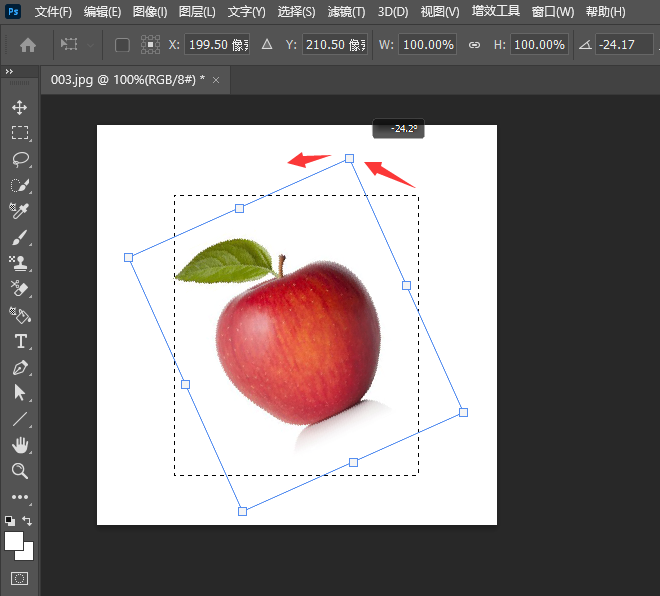Viewport: 660px width, 596px height.
Task: Select the Rectangular Marquee tool
Action: pos(20,133)
